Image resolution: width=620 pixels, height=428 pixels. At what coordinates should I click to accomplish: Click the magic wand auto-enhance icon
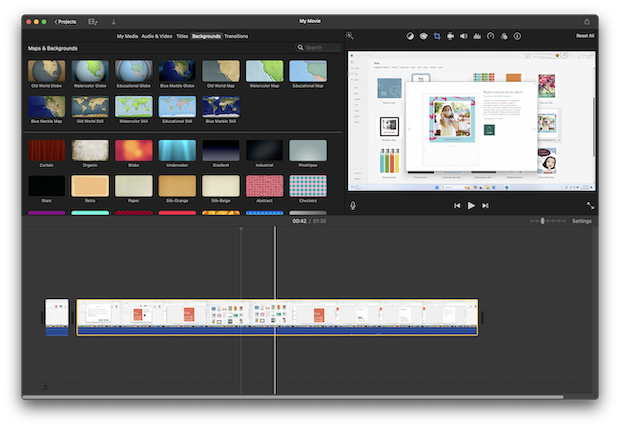click(x=350, y=36)
